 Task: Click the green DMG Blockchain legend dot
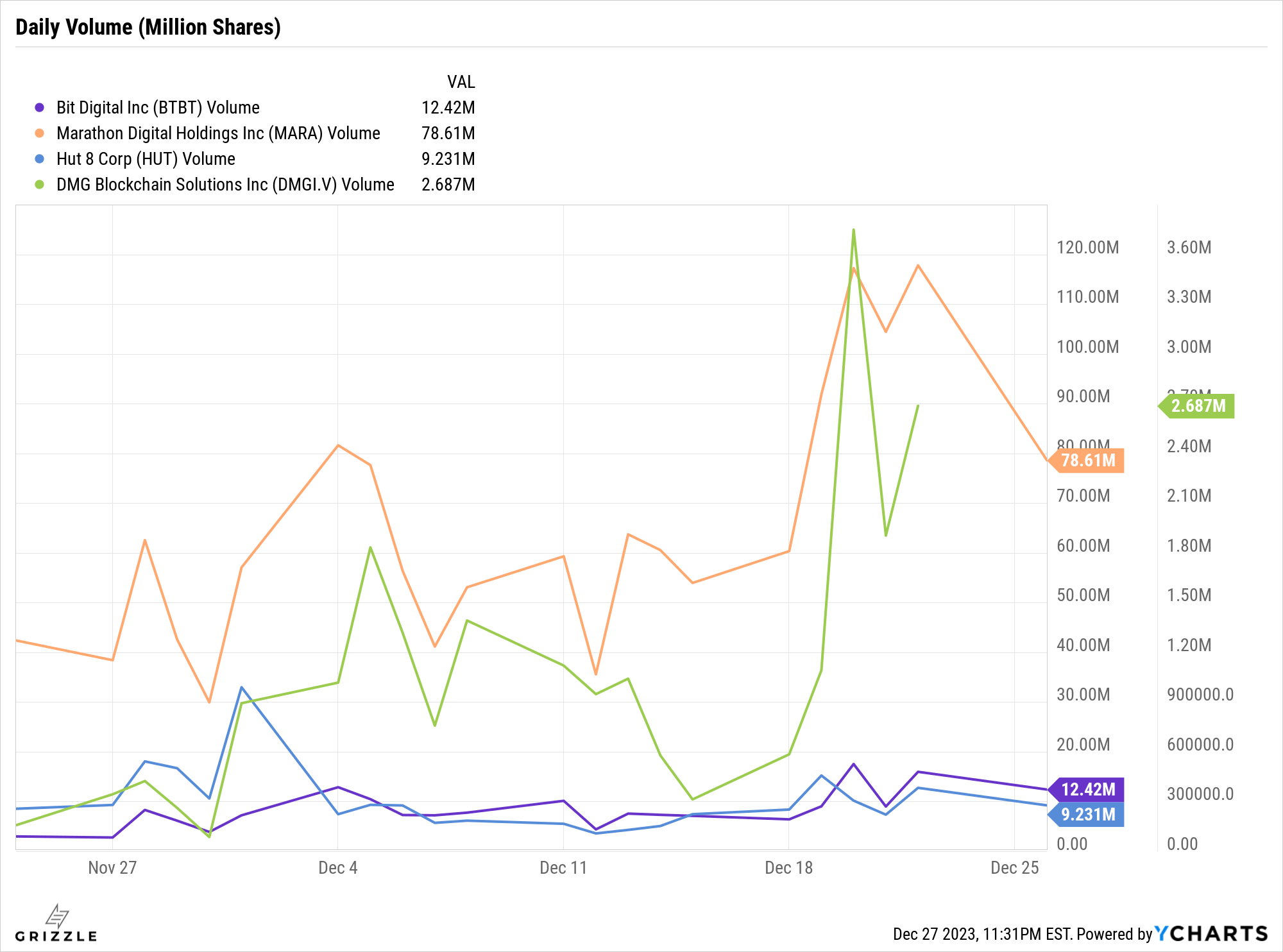click(x=40, y=185)
